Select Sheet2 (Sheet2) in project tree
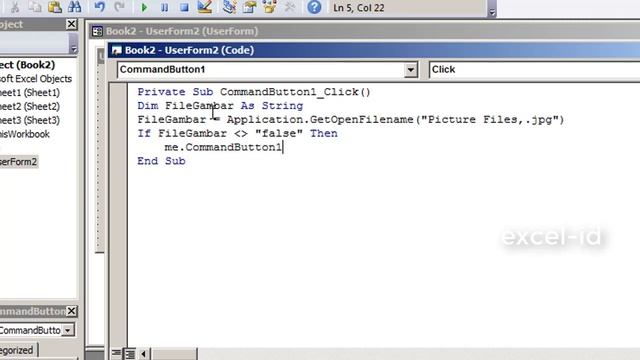 29,107
